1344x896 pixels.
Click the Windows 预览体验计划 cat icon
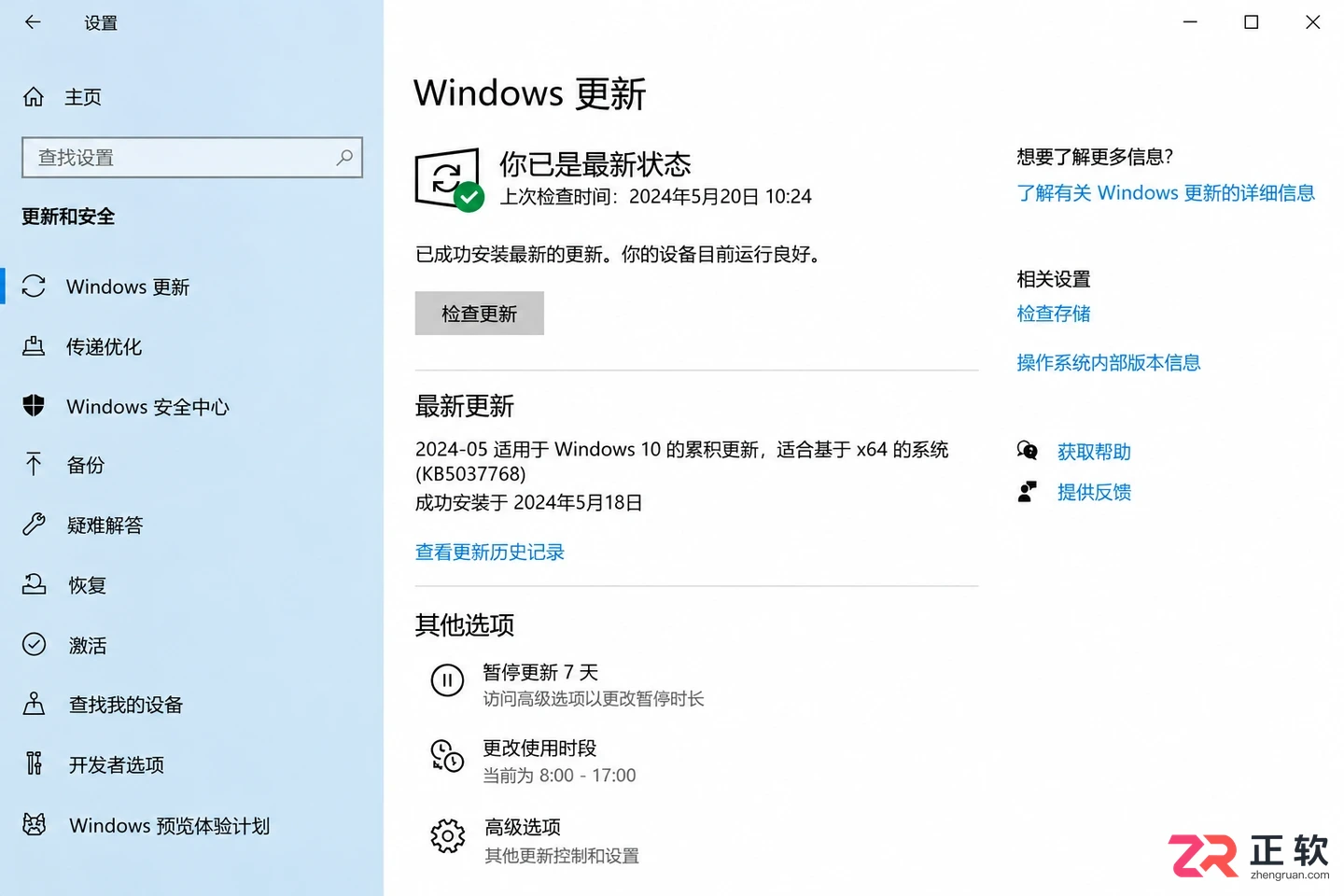[34, 824]
